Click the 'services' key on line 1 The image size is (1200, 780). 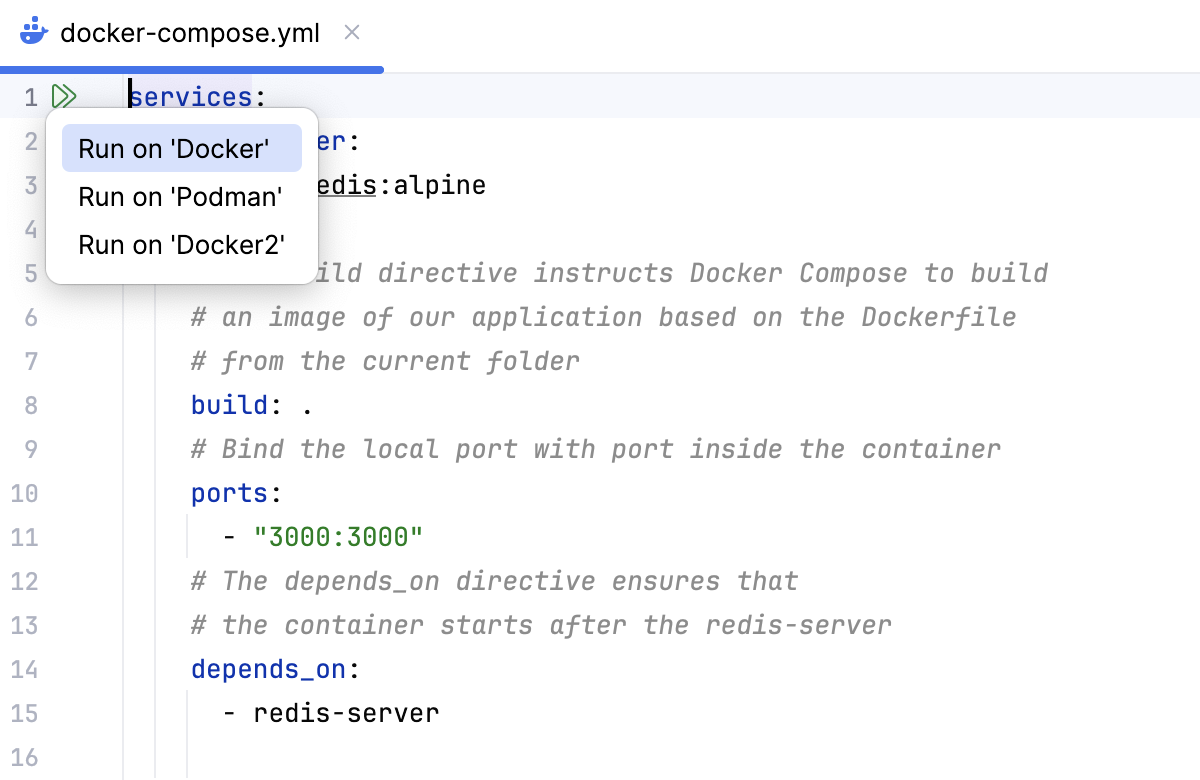(191, 97)
